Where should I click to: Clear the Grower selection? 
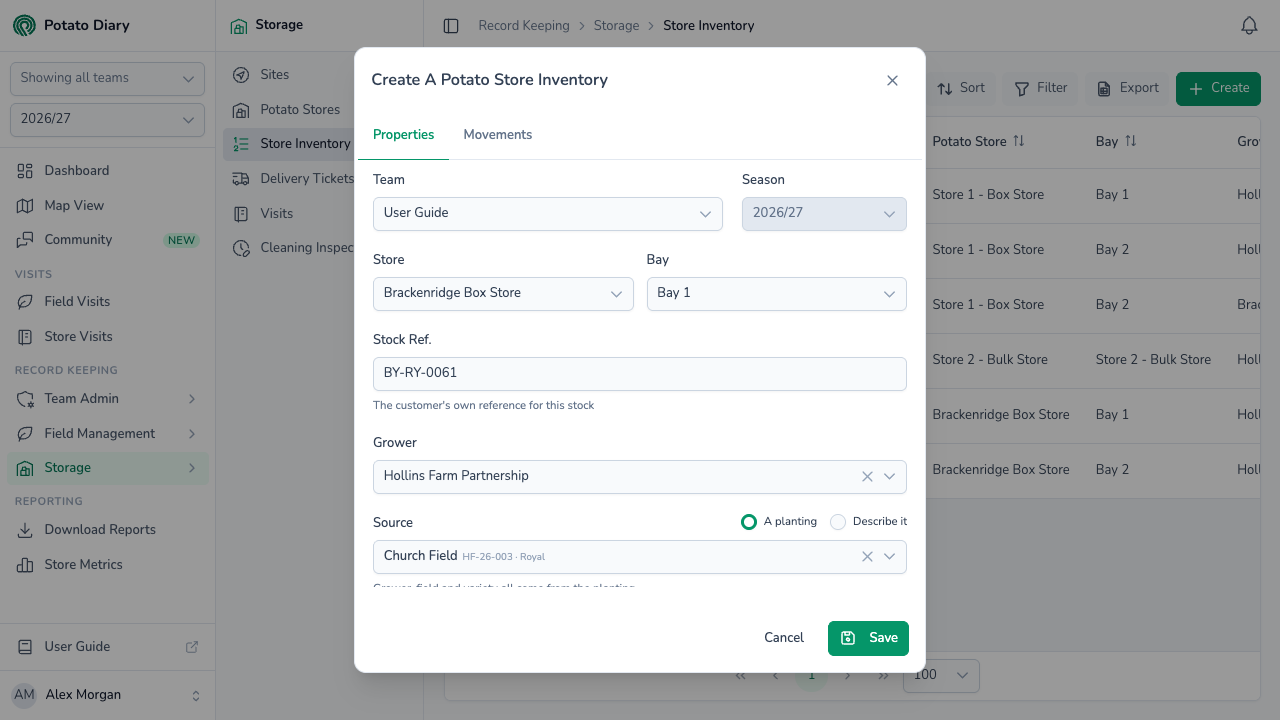(867, 477)
